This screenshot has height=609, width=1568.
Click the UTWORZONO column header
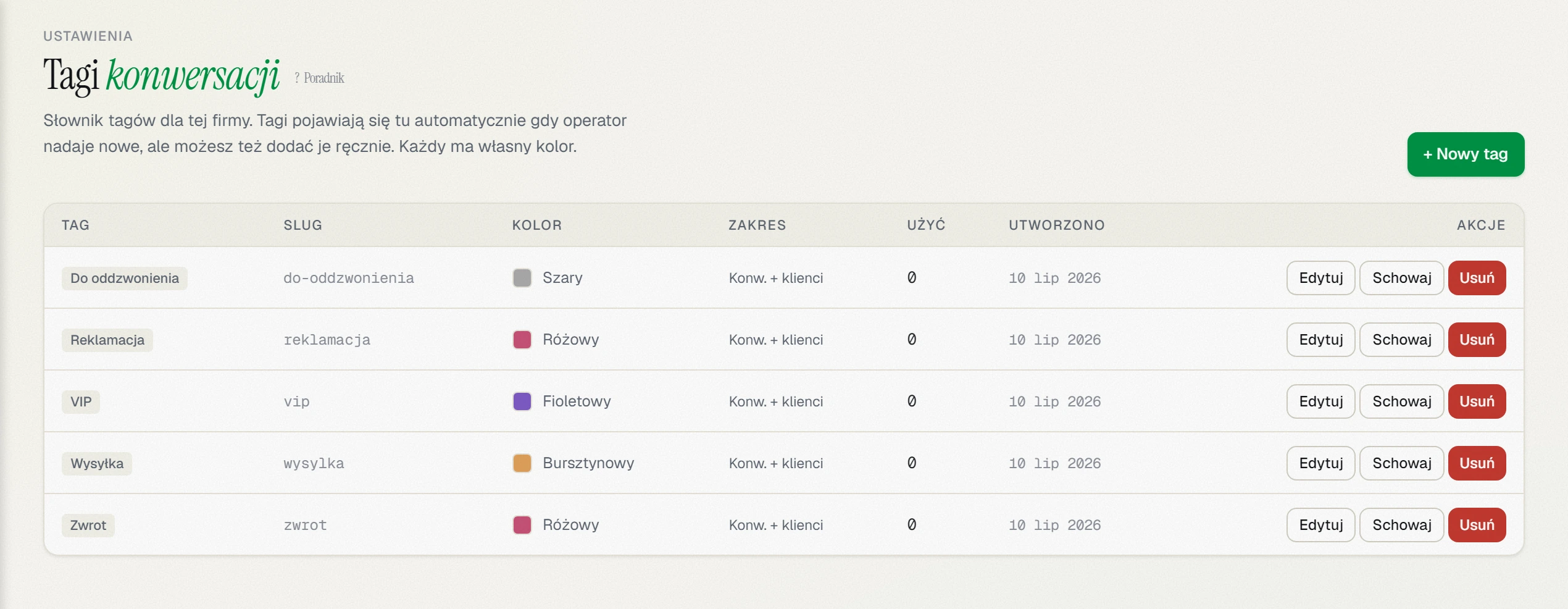click(1057, 225)
